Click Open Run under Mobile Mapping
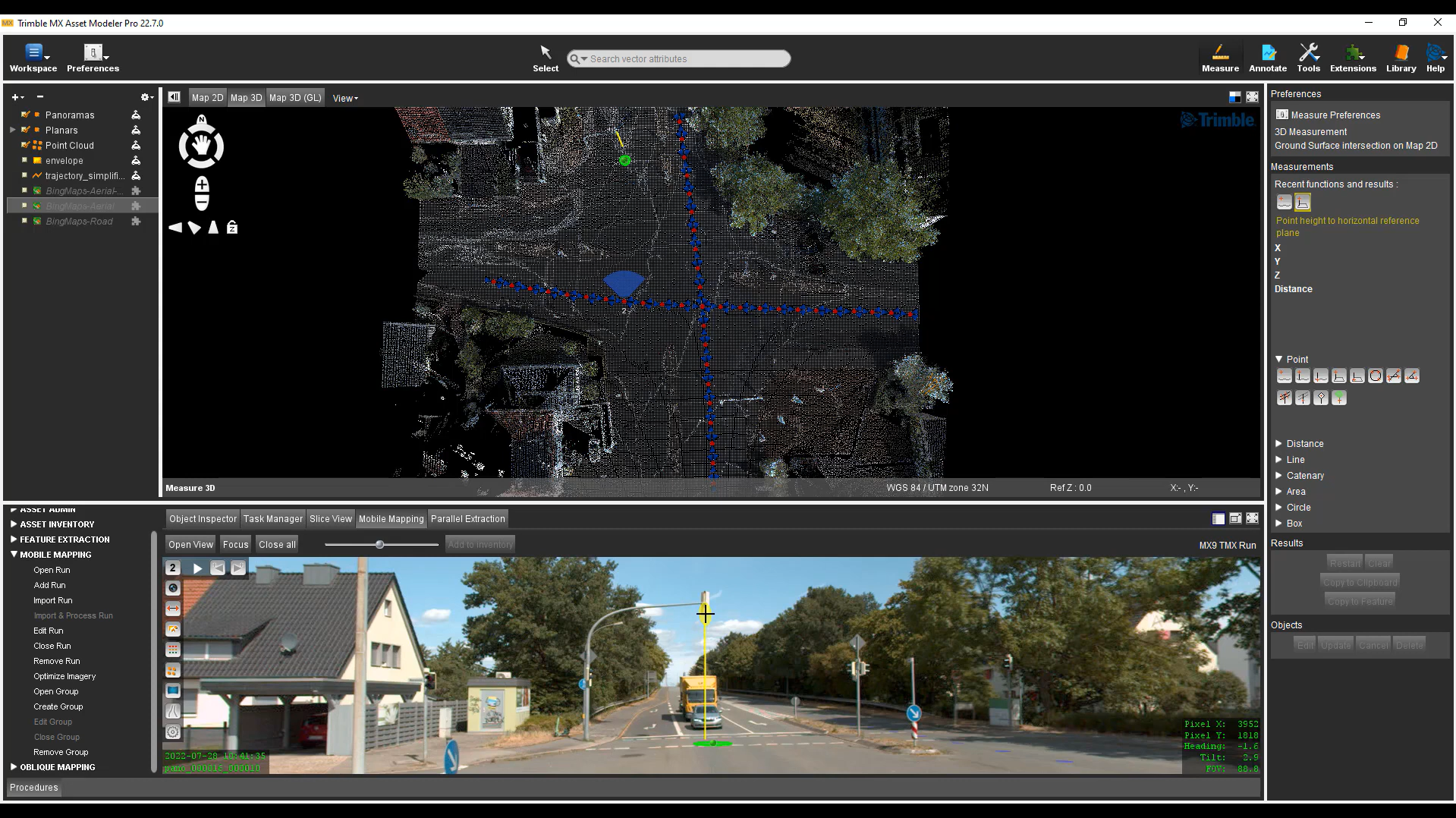1456x818 pixels. 52,571
